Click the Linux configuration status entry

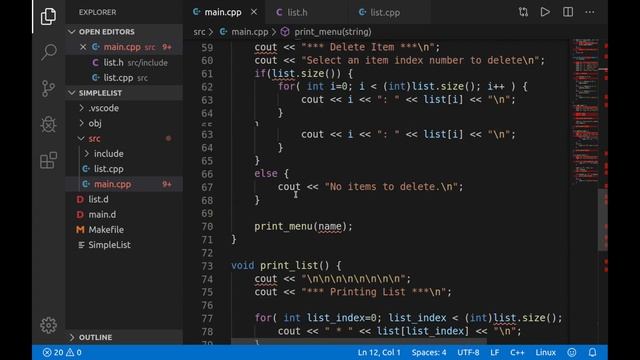(x=545, y=352)
